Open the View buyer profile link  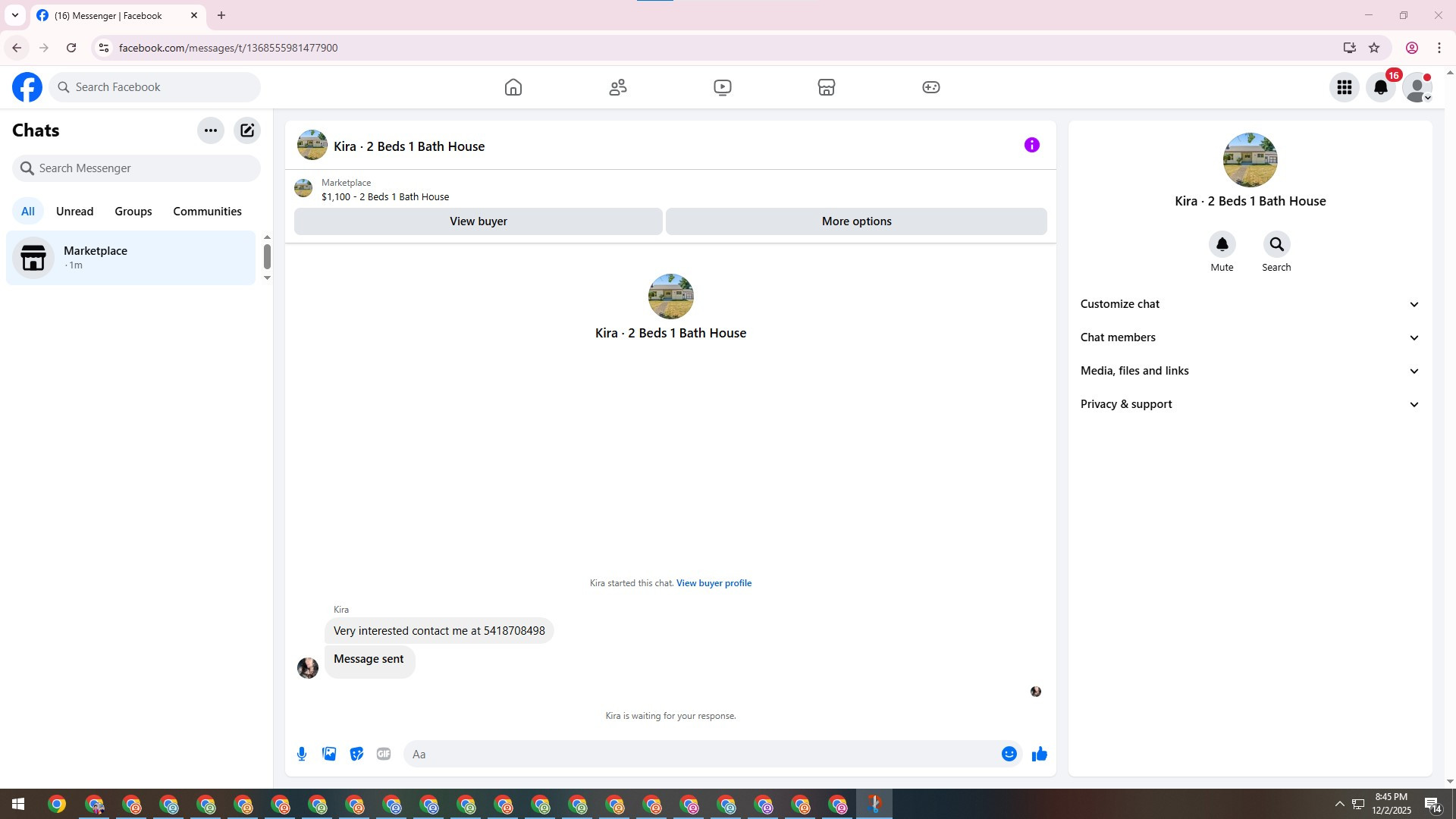[x=714, y=583]
